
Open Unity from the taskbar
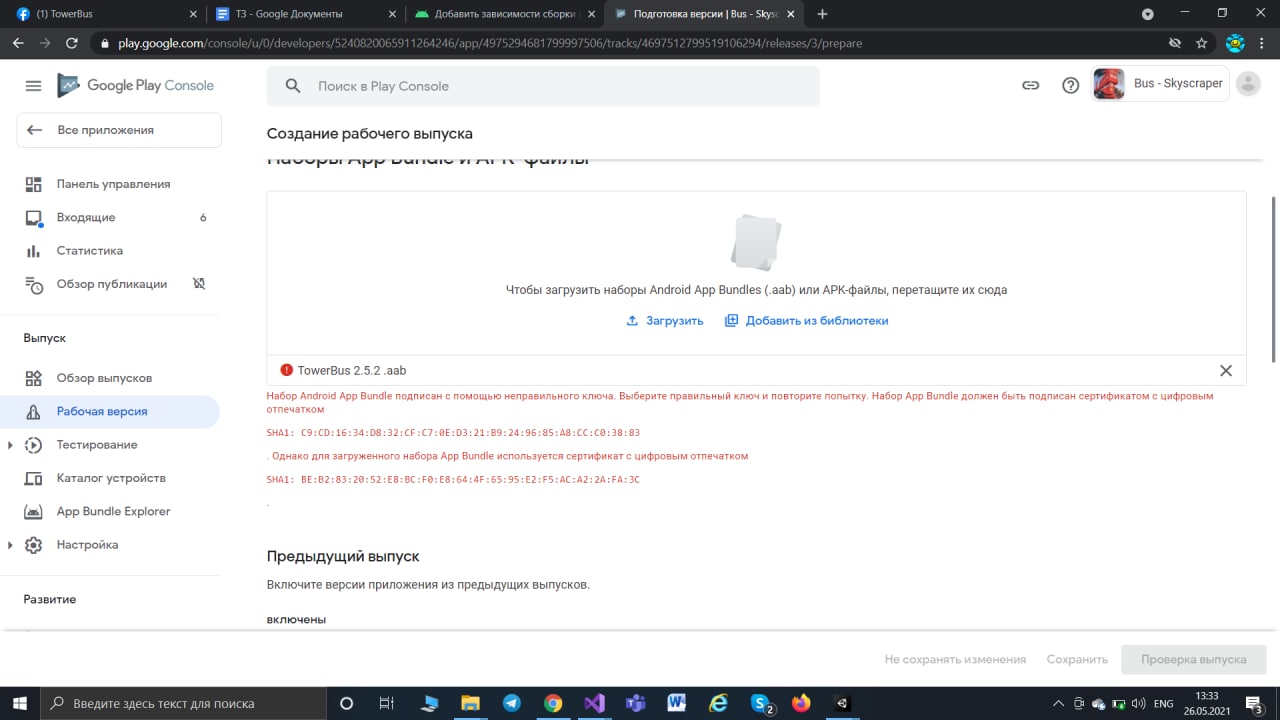point(842,703)
